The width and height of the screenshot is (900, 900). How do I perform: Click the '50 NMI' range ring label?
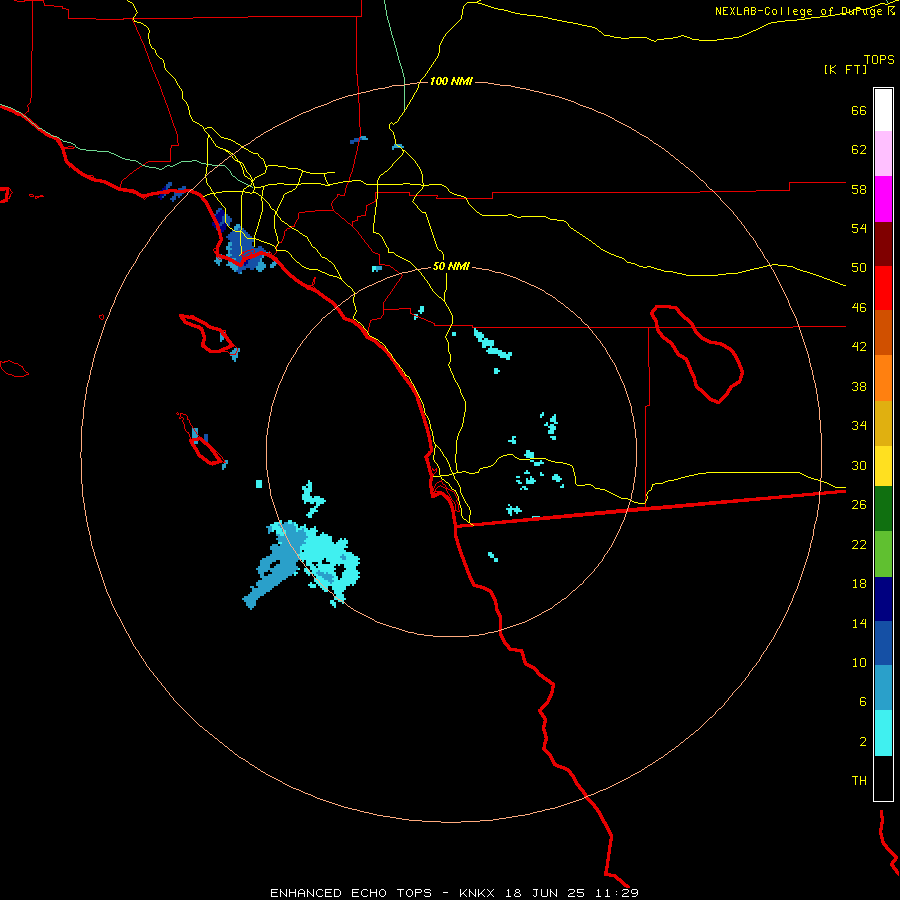[451, 266]
